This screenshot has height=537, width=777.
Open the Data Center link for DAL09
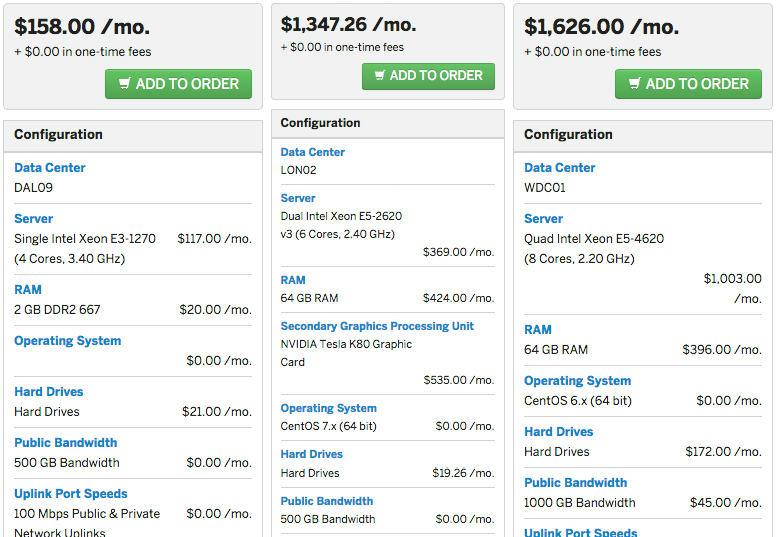(x=50, y=168)
